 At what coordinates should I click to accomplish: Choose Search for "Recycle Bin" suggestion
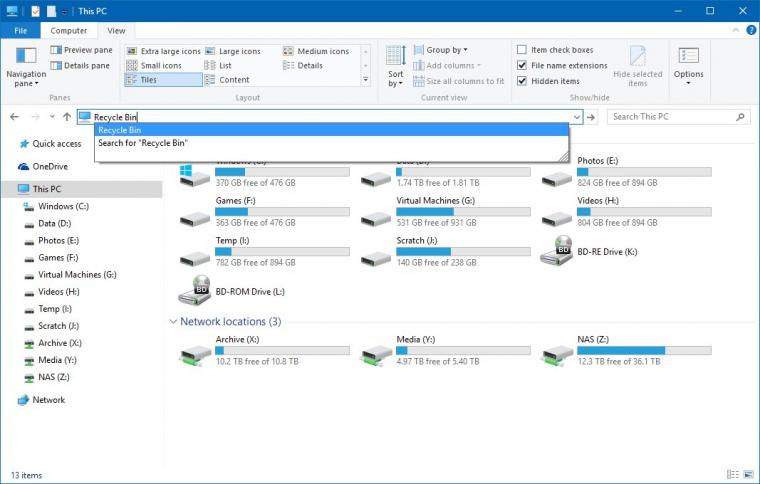tap(332, 143)
